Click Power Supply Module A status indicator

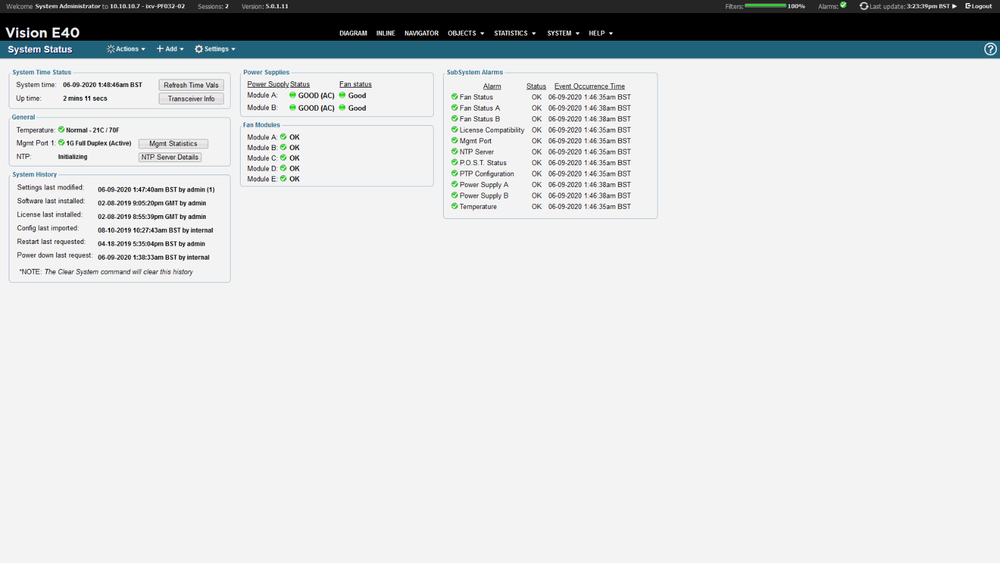tap(293, 95)
